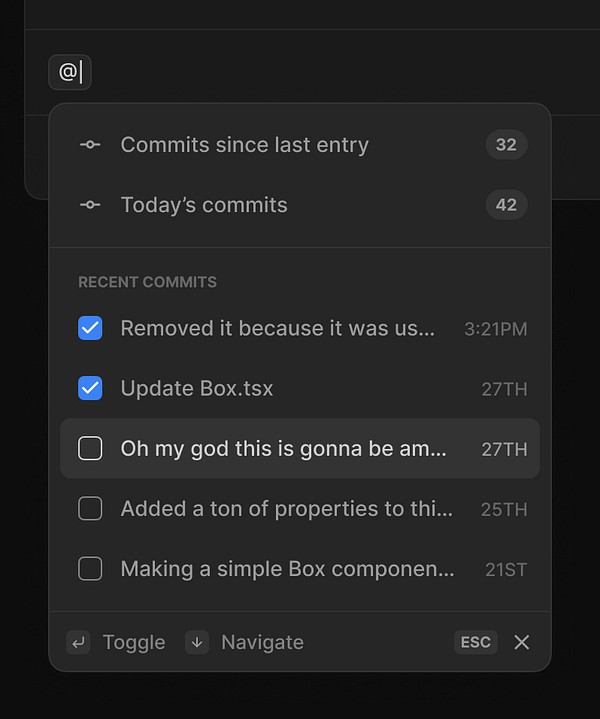Click the Toggle hint label
The image size is (600, 719).
point(134,642)
